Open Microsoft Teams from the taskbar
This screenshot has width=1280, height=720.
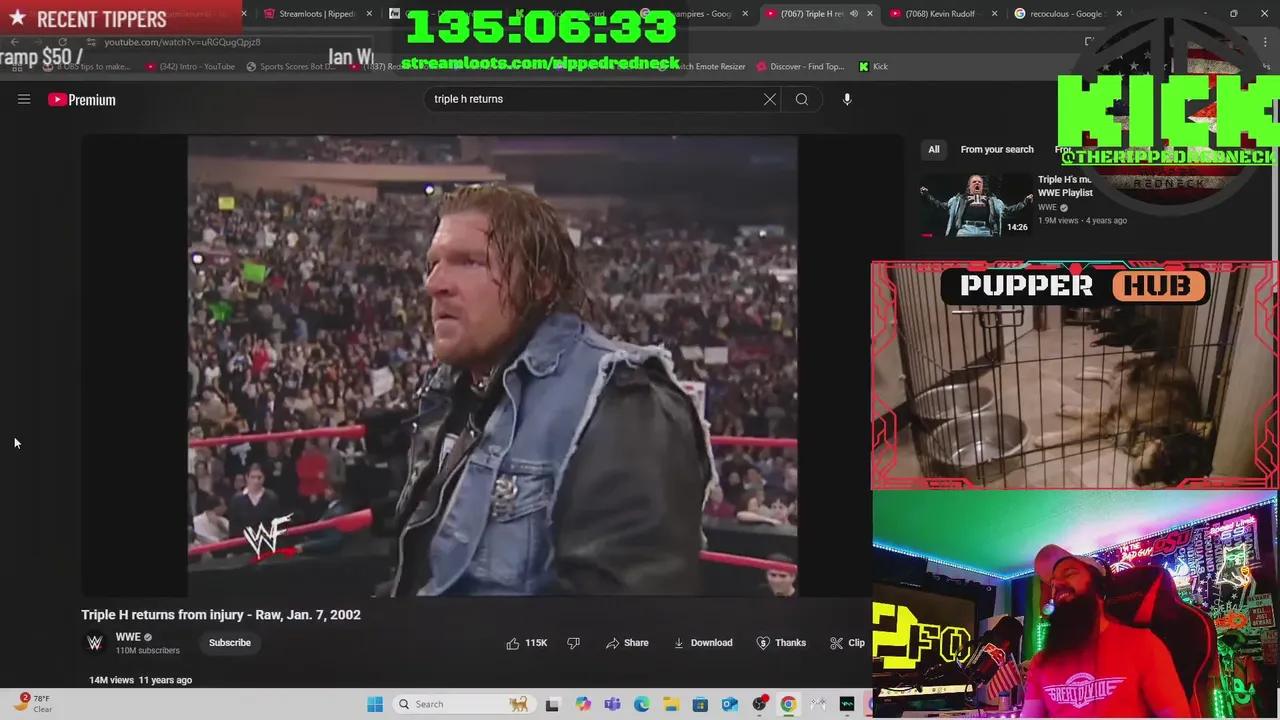coord(612,704)
